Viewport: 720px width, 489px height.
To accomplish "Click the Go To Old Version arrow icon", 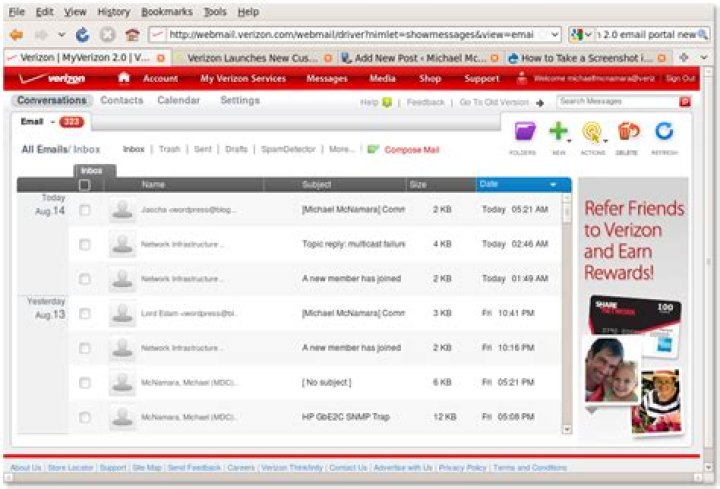I will coord(540,103).
